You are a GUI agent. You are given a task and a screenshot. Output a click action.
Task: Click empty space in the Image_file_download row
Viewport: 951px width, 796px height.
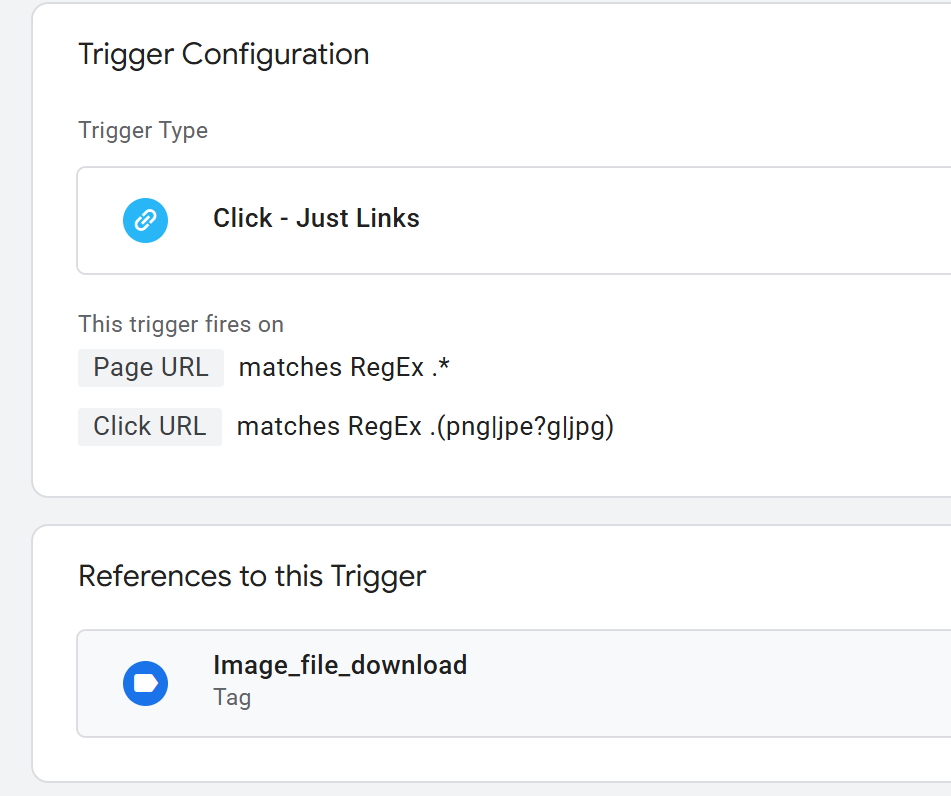pyautogui.click(x=697, y=683)
